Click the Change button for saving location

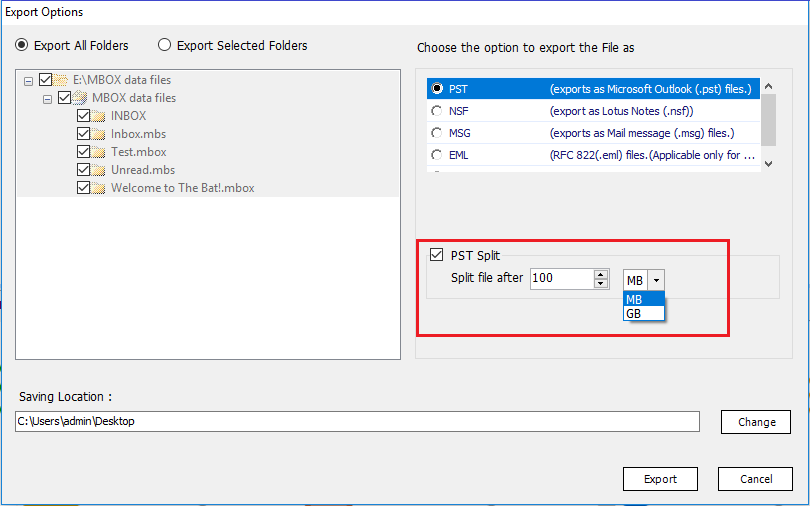pyautogui.click(x=756, y=422)
